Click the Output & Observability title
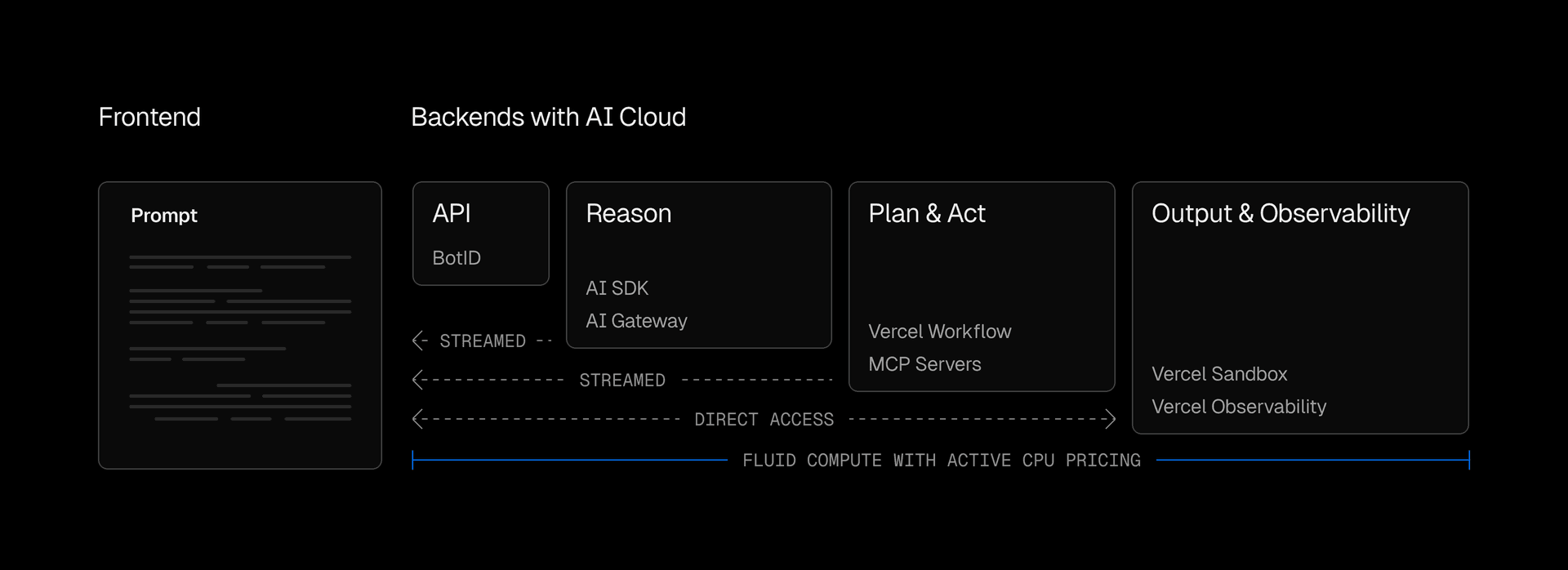The height and width of the screenshot is (570, 1568). pyautogui.click(x=1281, y=213)
